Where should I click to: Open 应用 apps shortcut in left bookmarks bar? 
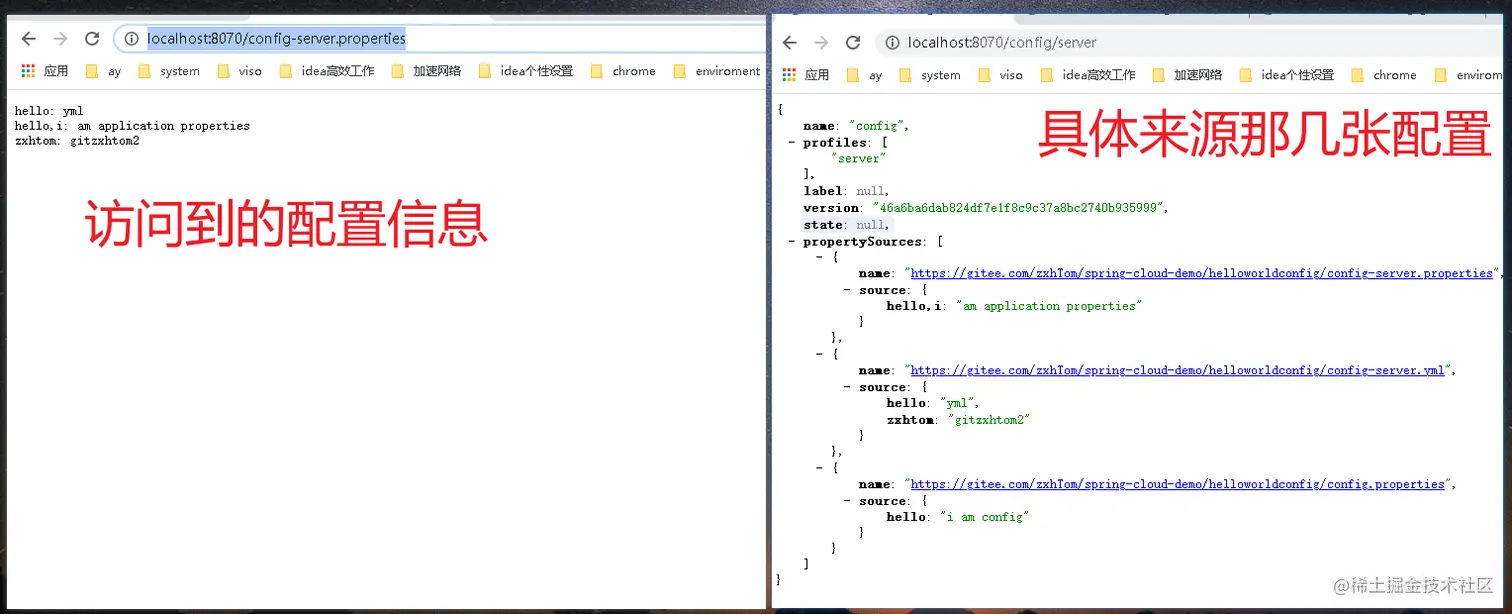[x=45, y=71]
